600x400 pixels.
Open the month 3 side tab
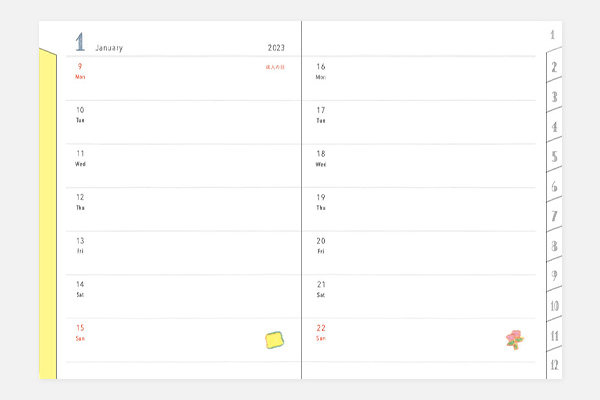(554, 97)
